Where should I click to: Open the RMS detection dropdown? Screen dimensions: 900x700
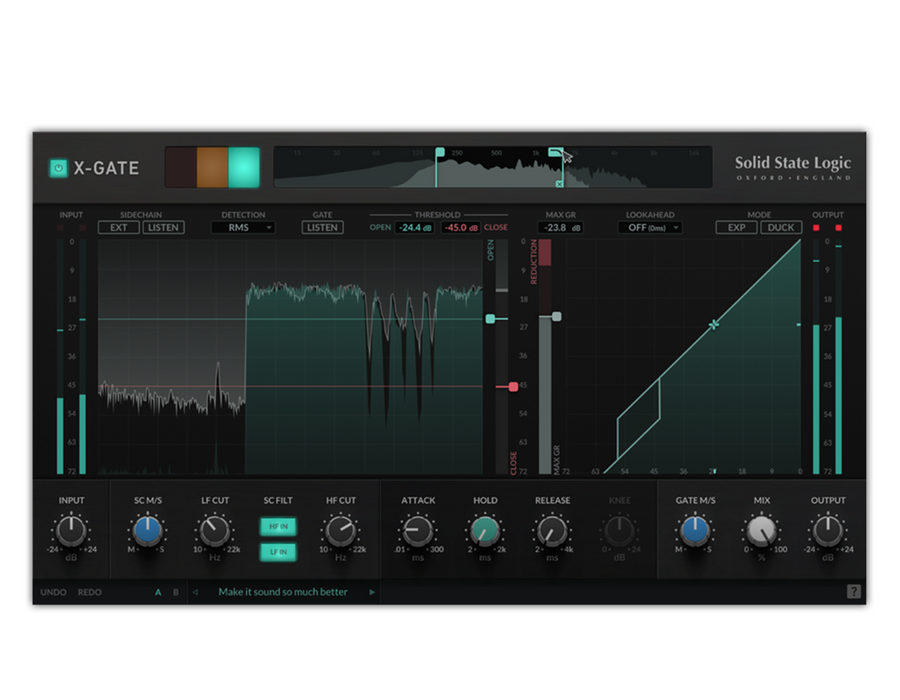click(243, 227)
